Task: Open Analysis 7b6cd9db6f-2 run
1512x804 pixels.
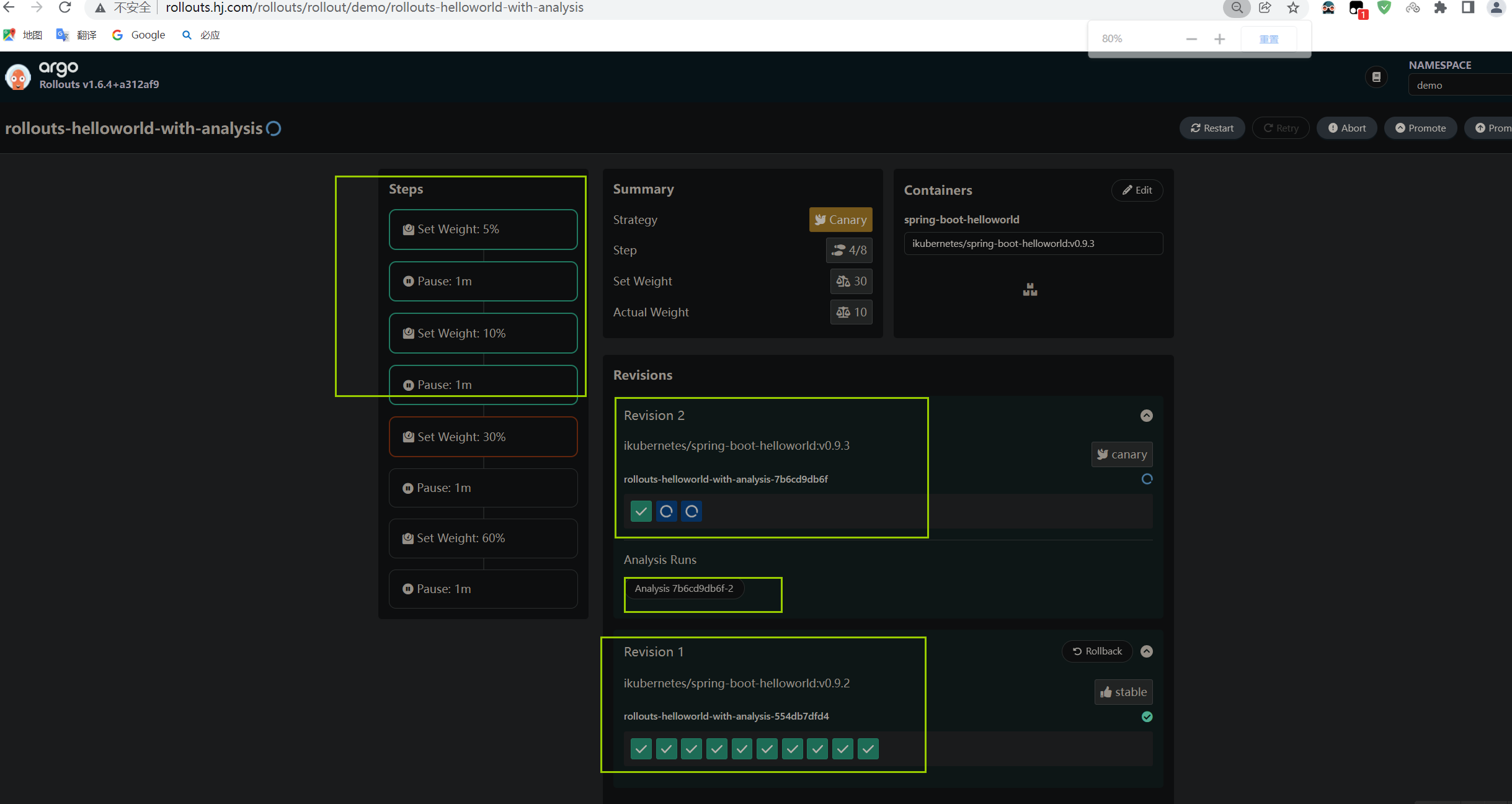Action: (683, 588)
